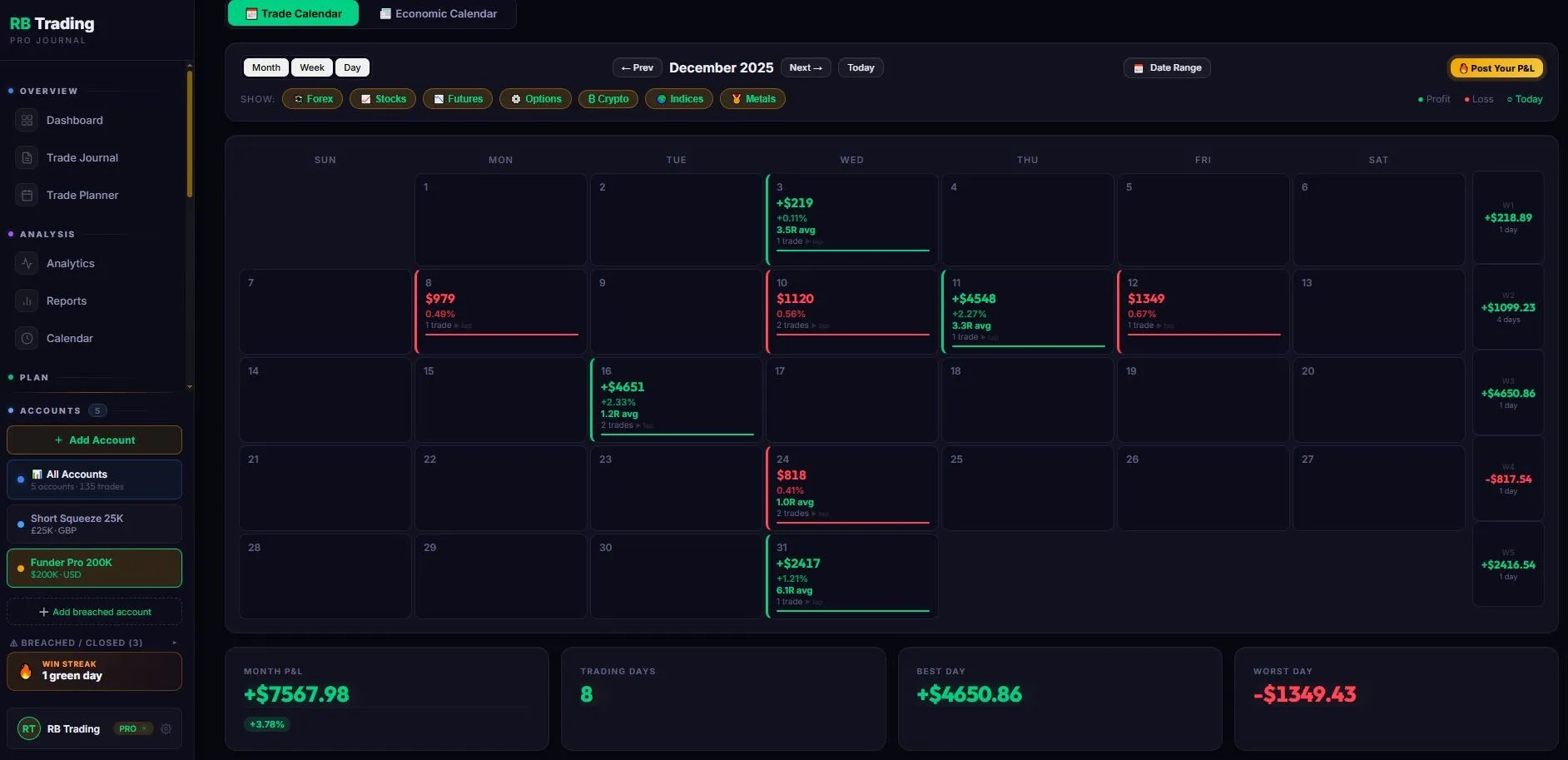Click week three summary +$4650.86

pos(1508,393)
